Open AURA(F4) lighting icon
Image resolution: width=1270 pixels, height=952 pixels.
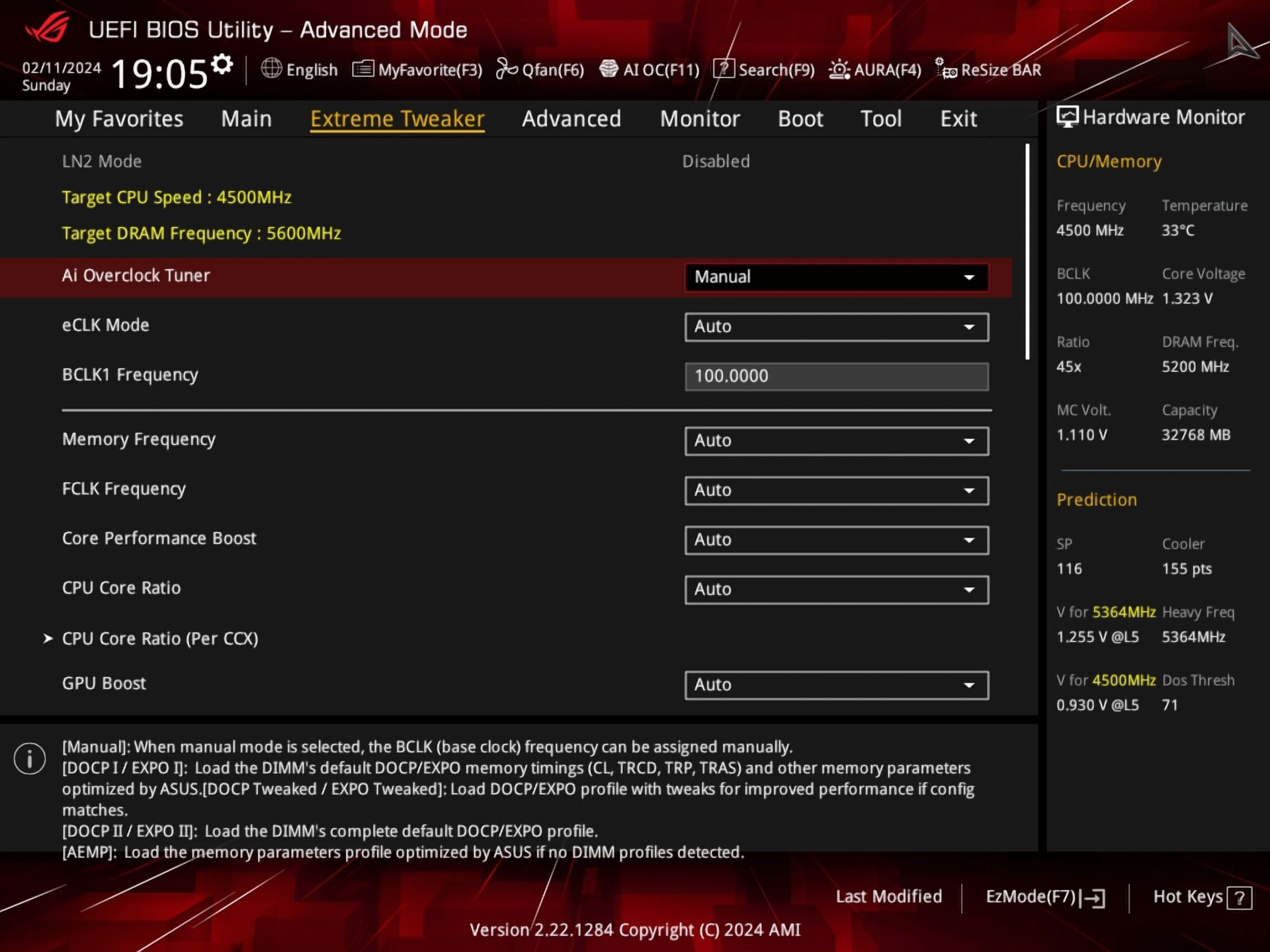(x=839, y=69)
